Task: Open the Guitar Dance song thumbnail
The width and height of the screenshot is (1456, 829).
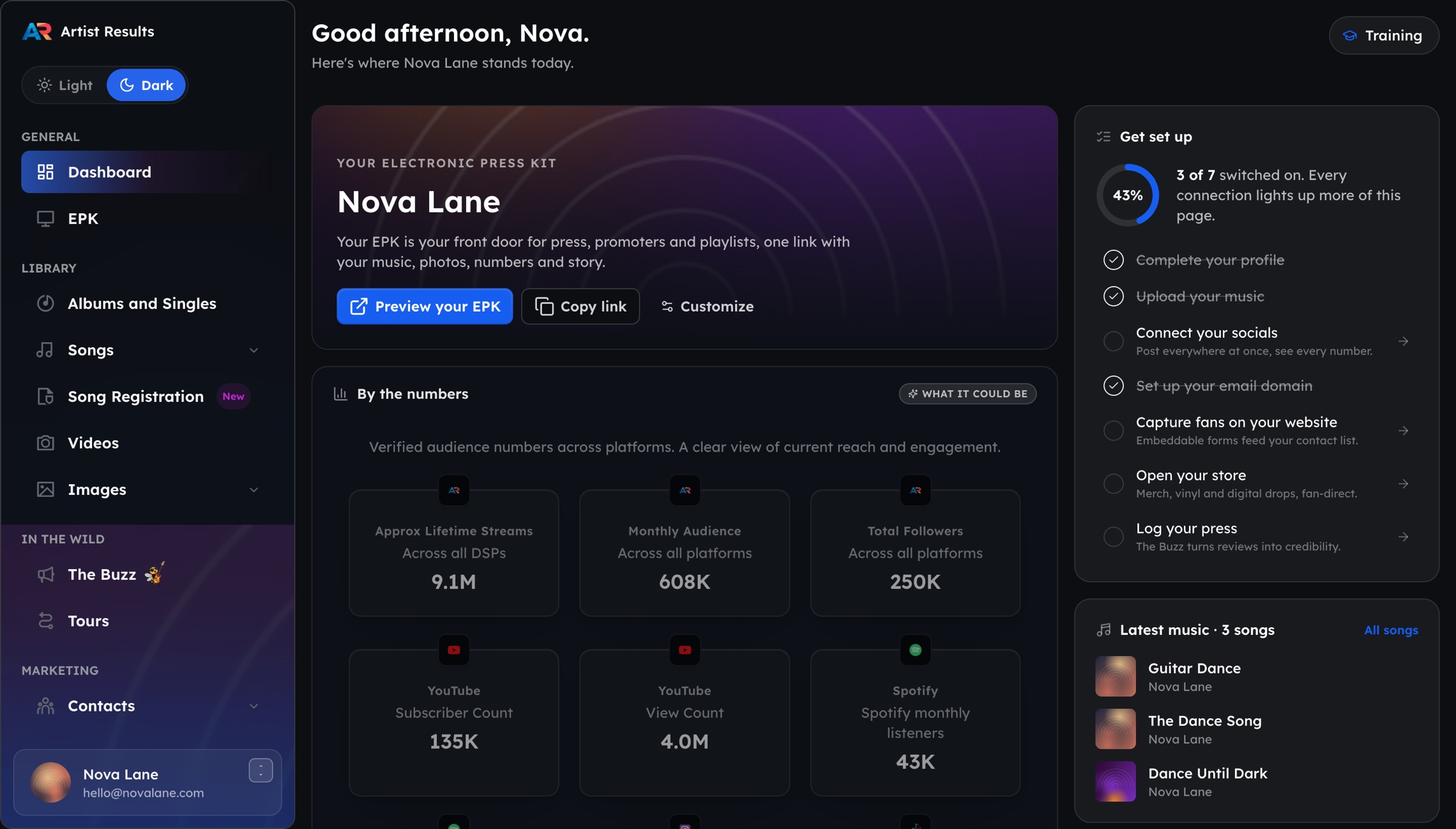Action: (x=1115, y=676)
